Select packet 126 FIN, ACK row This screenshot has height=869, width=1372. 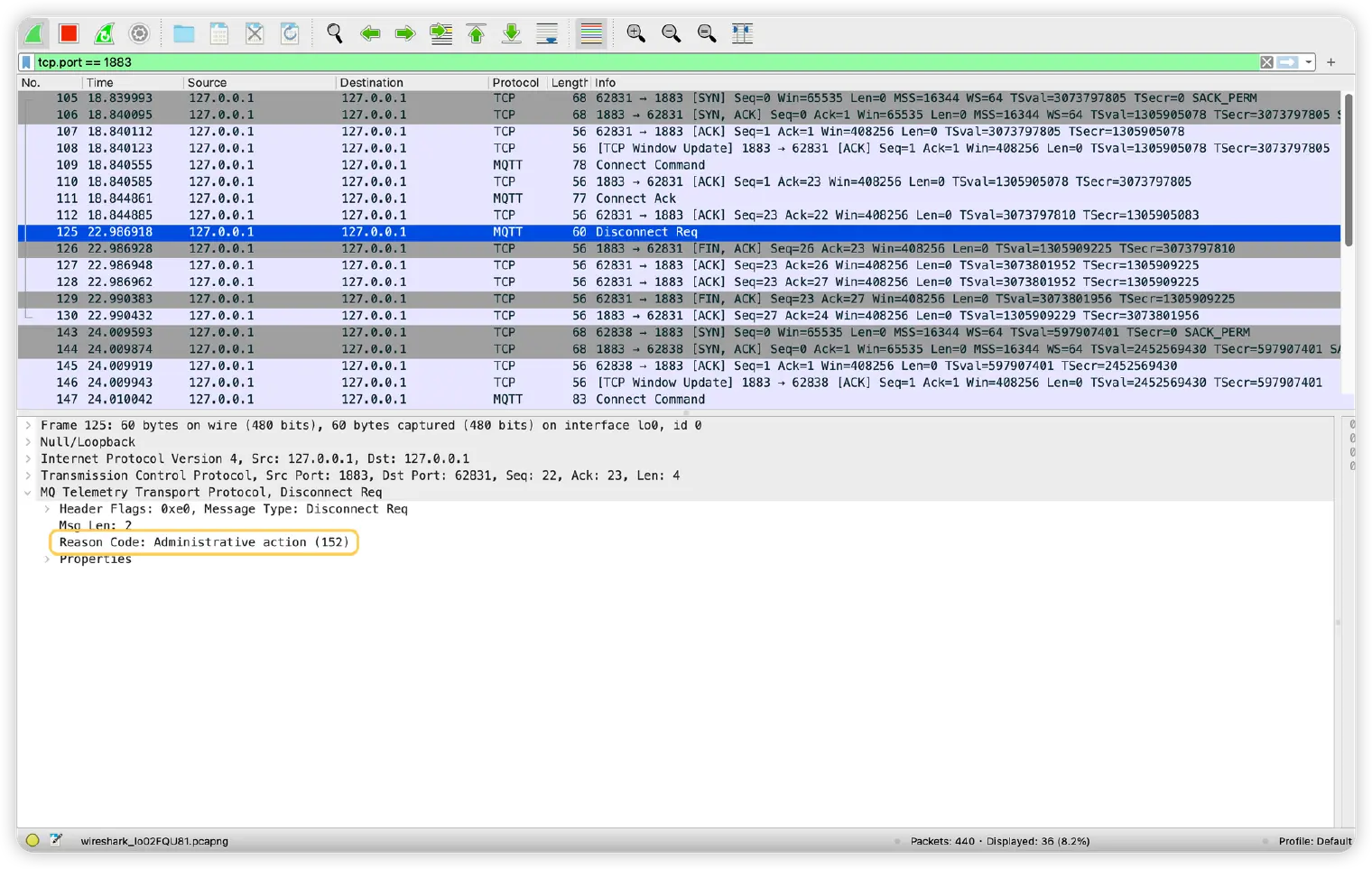680,249
